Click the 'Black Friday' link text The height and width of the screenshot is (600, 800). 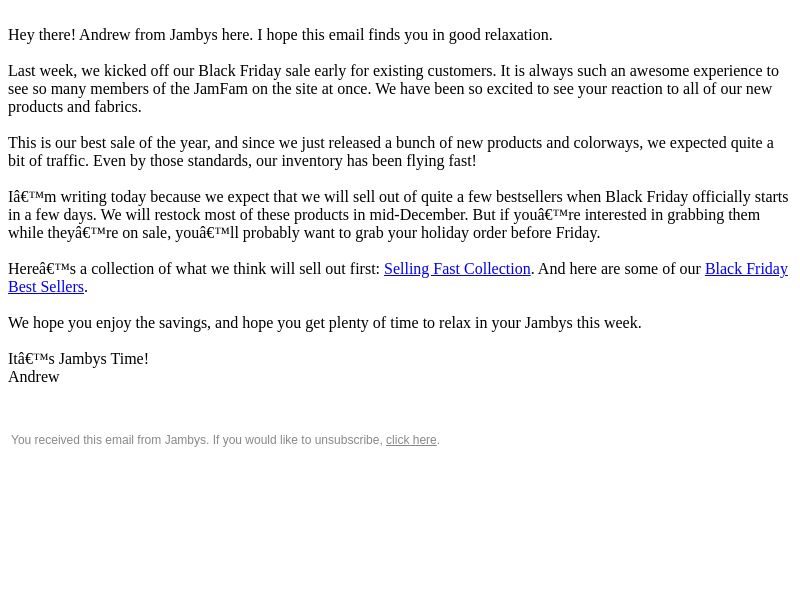pos(746,269)
